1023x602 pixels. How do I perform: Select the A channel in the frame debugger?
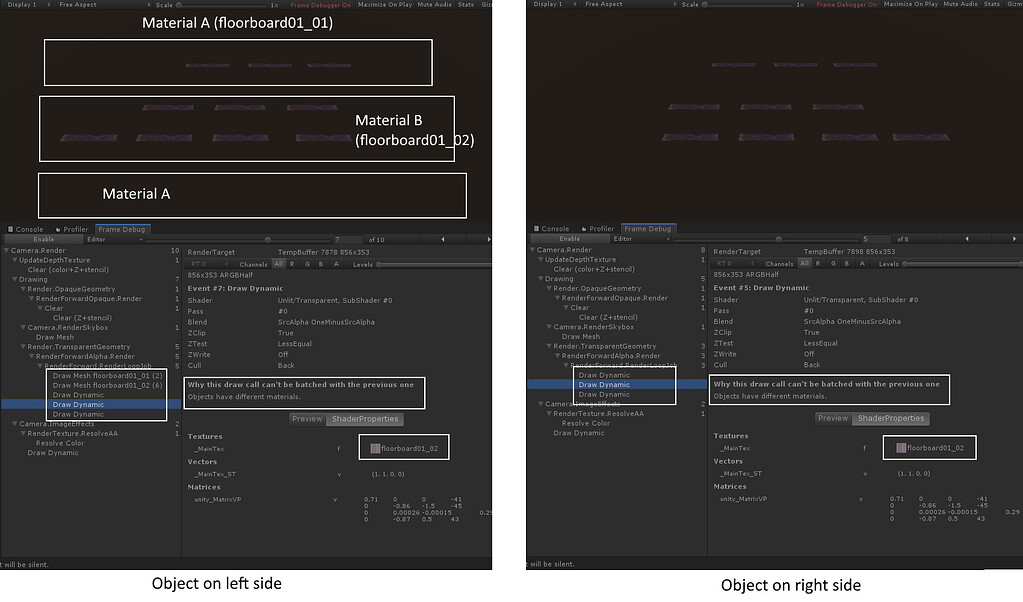(334, 264)
